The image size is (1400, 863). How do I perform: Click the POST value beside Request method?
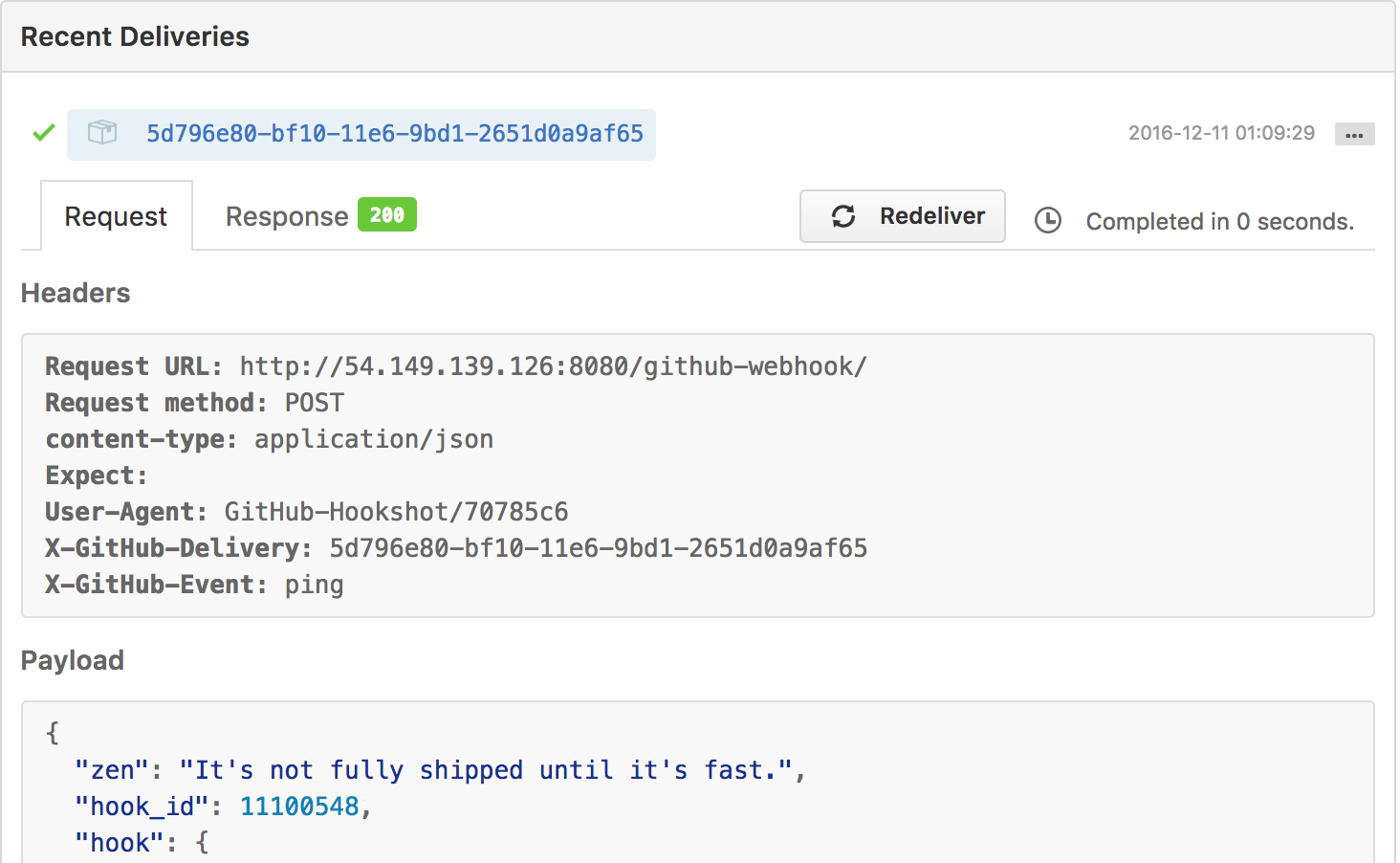(x=314, y=402)
